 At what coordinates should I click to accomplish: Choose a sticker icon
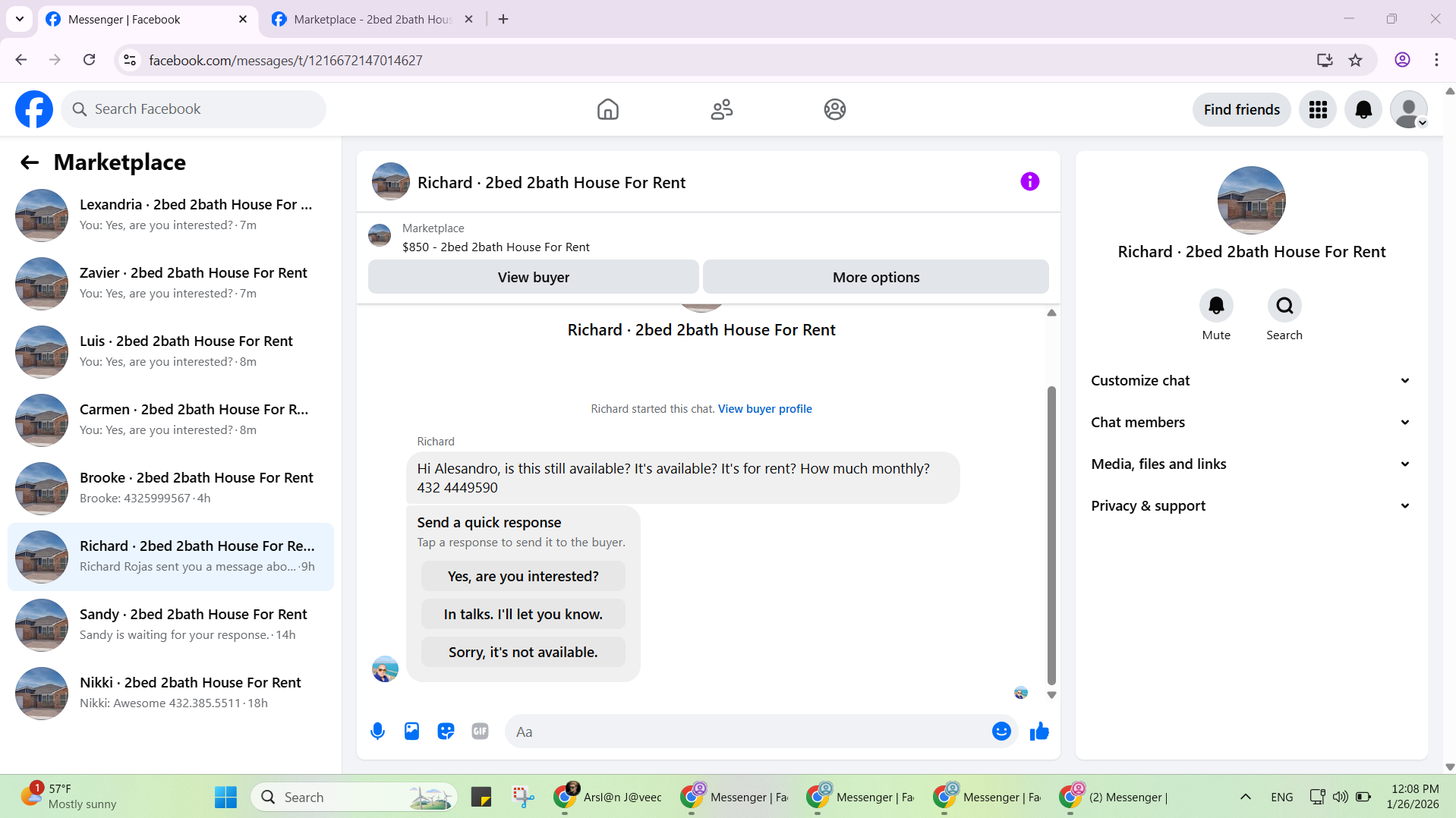tap(446, 731)
